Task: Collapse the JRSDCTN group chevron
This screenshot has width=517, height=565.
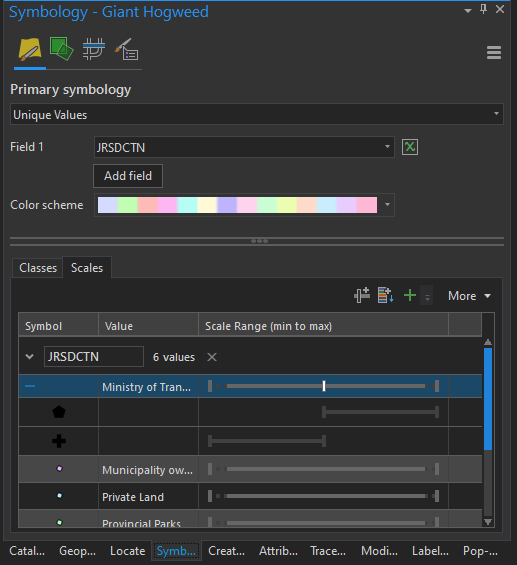Action: click(30, 357)
